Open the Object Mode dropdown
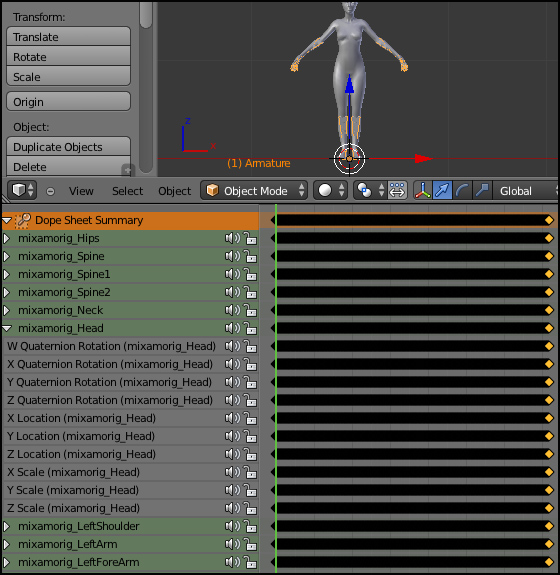The image size is (560, 575). (254, 190)
